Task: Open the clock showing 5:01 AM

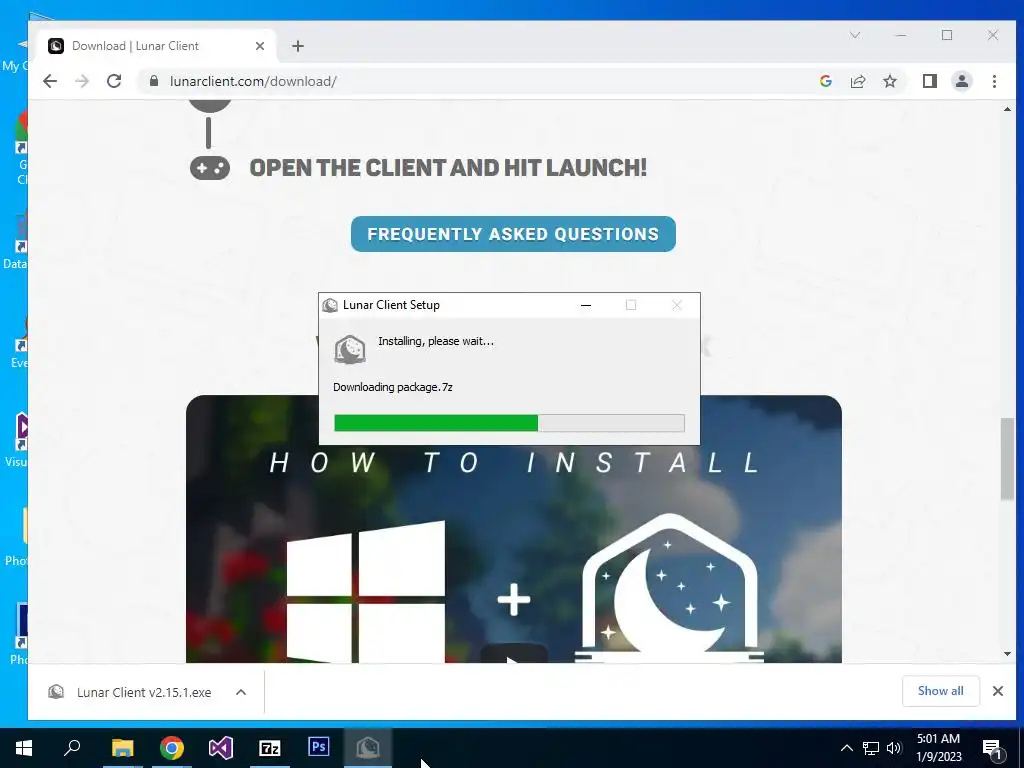Action: click(x=938, y=748)
